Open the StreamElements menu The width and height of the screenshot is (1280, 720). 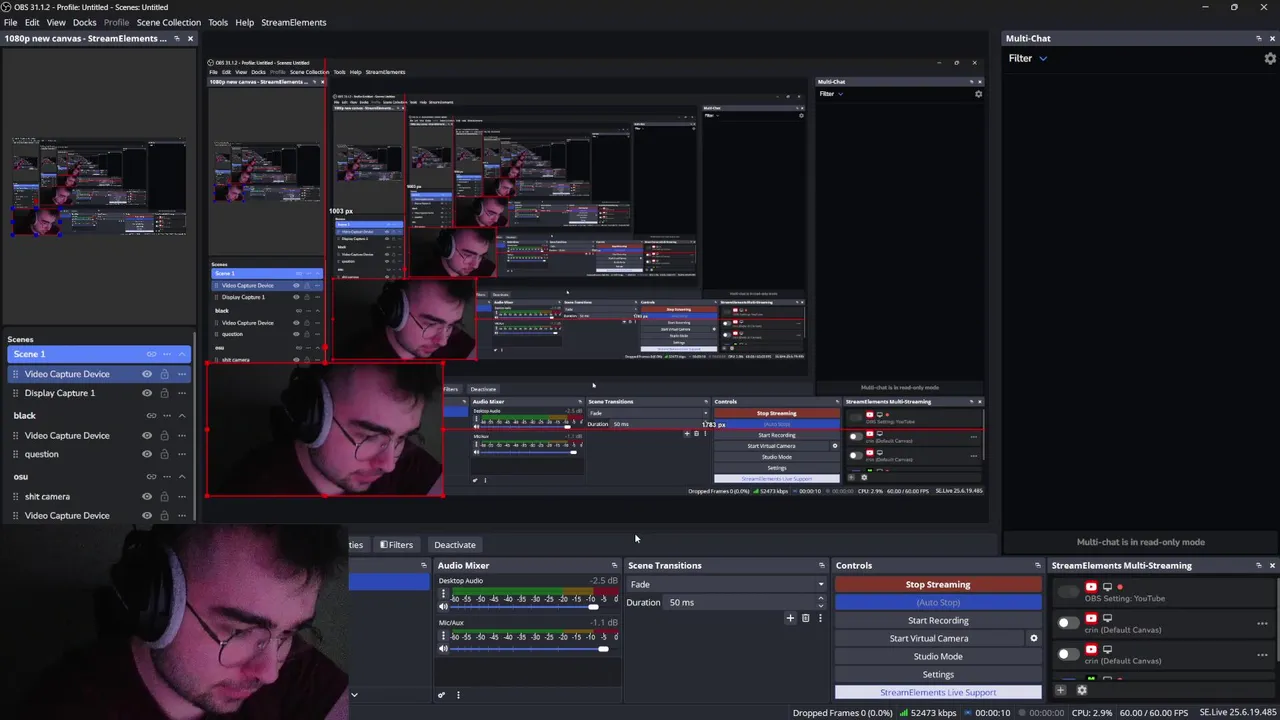click(x=293, y=22)
